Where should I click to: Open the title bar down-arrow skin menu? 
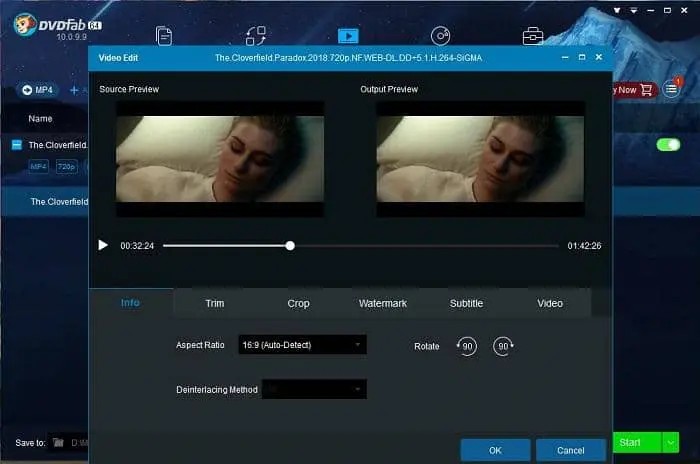[617, 10]
